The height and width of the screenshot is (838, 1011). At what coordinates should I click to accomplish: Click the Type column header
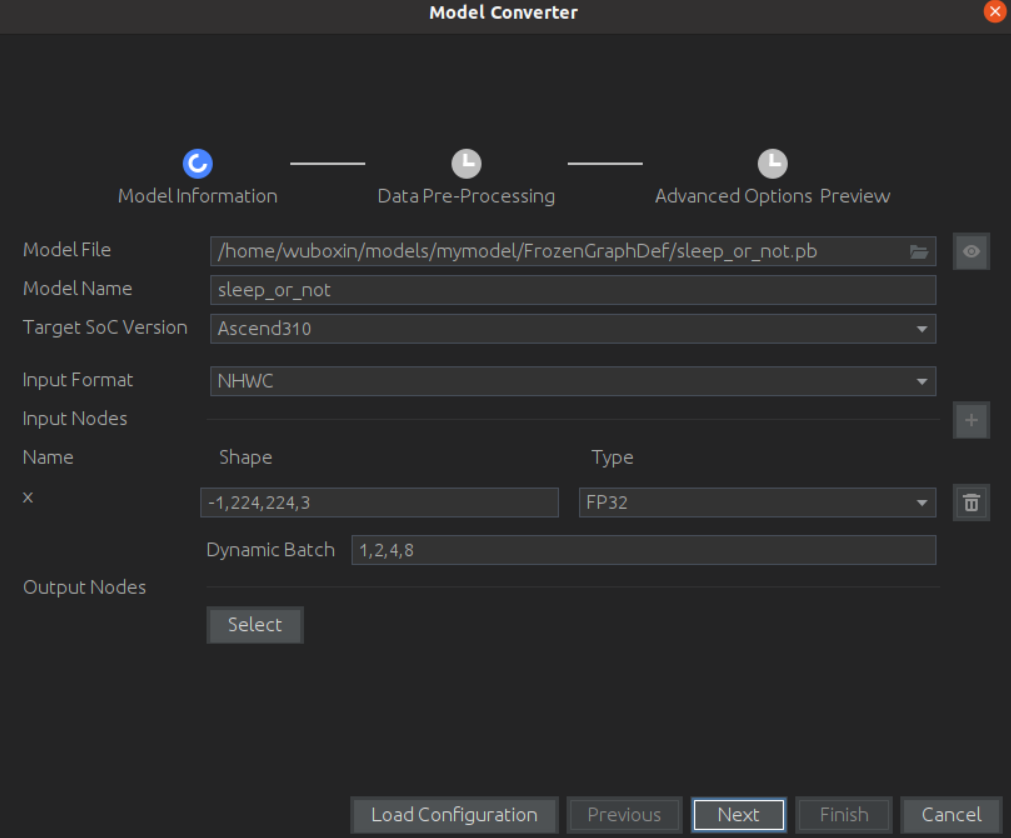[613, 457]
